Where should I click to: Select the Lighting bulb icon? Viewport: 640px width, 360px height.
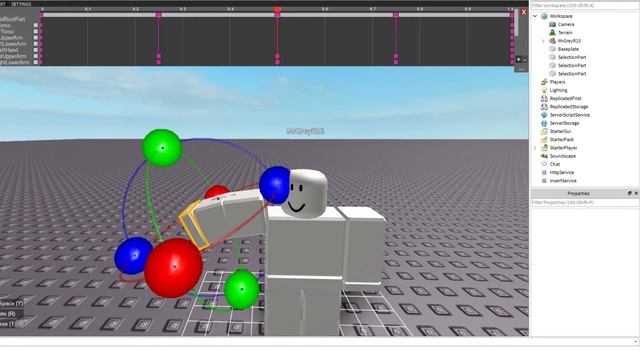(x=544, y=90)
